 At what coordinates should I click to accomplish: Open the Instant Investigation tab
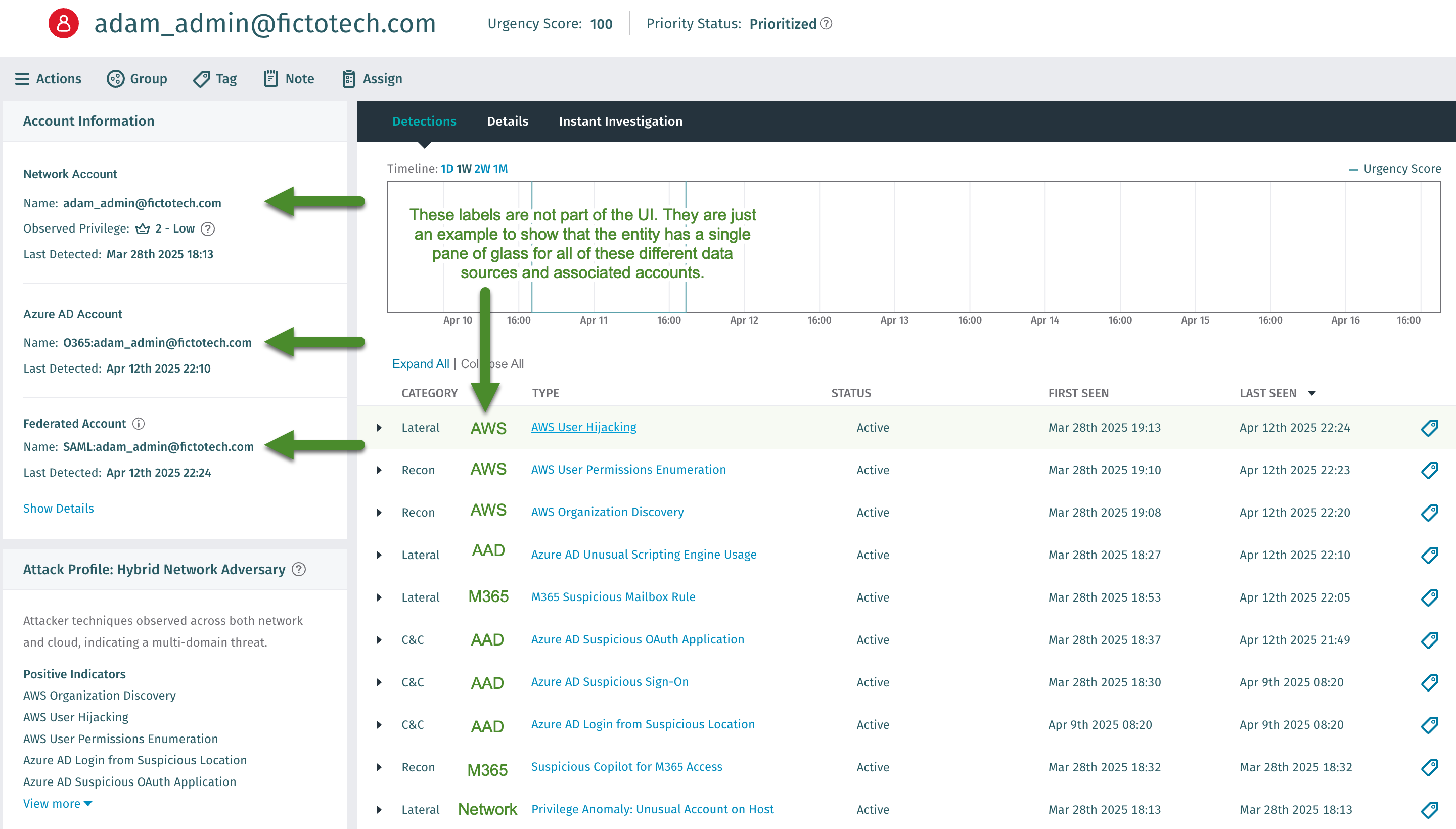(x=621, y=121)
